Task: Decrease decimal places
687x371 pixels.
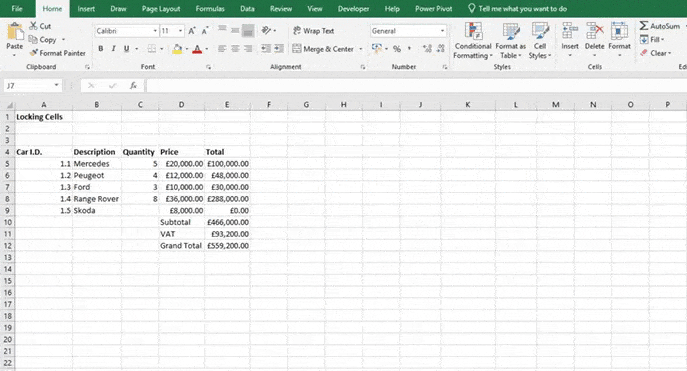Action: (440, 49)
